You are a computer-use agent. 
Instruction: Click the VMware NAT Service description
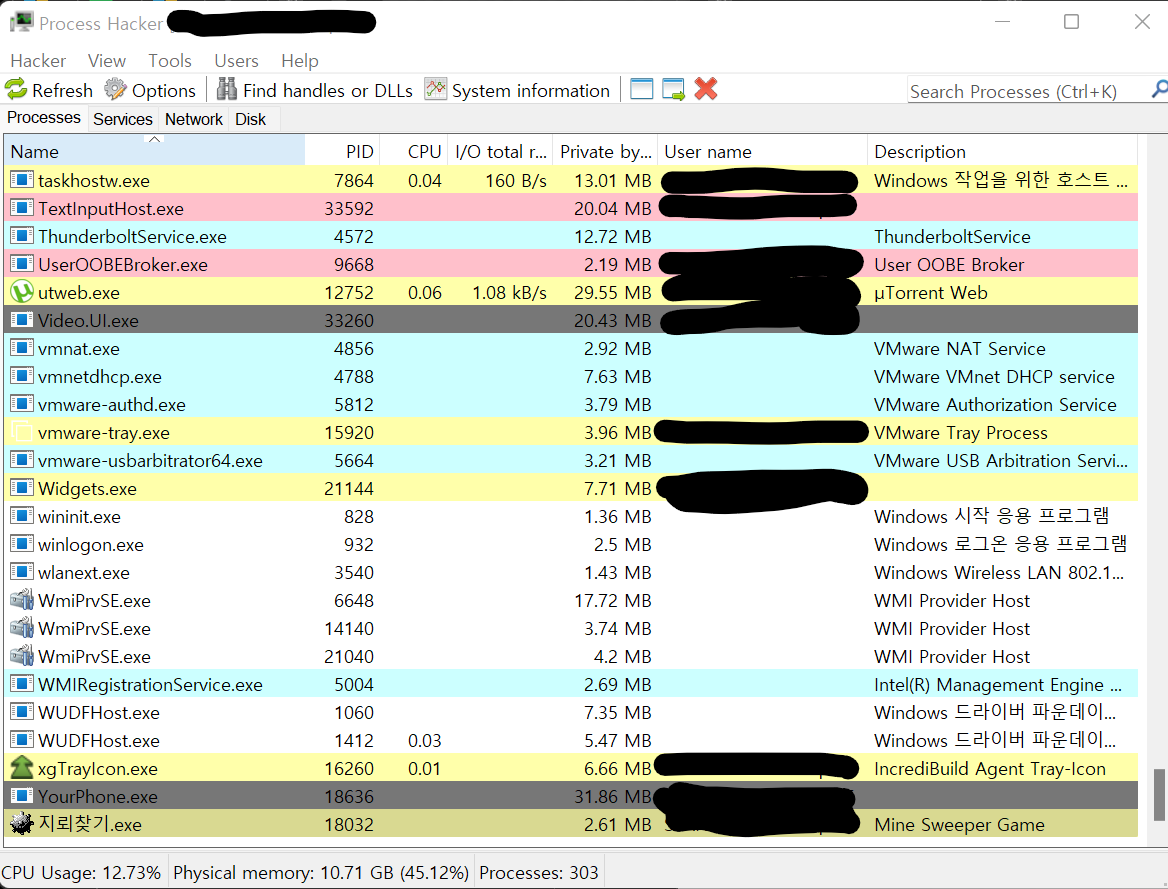click(959, 348)
